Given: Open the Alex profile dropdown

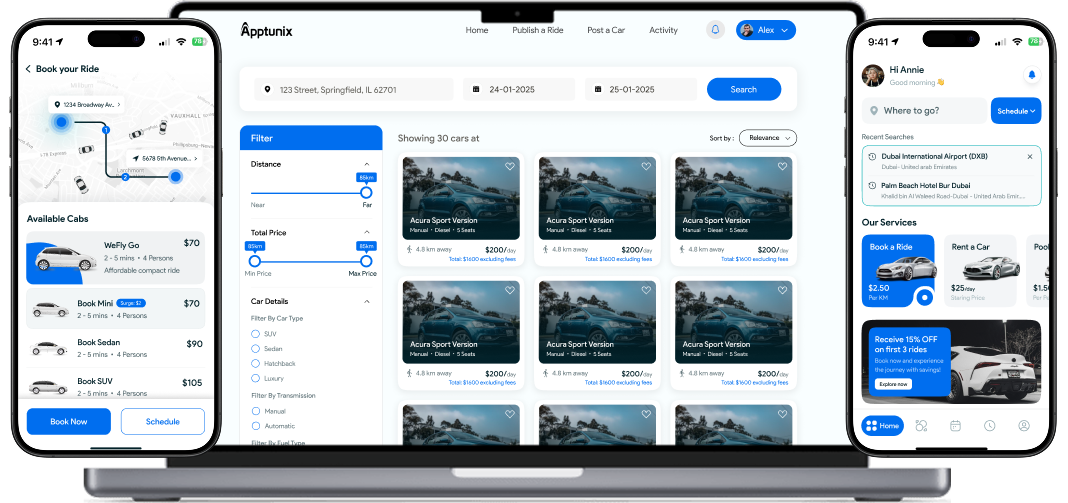Looking at the screenshot, I should tap(766, 30).
